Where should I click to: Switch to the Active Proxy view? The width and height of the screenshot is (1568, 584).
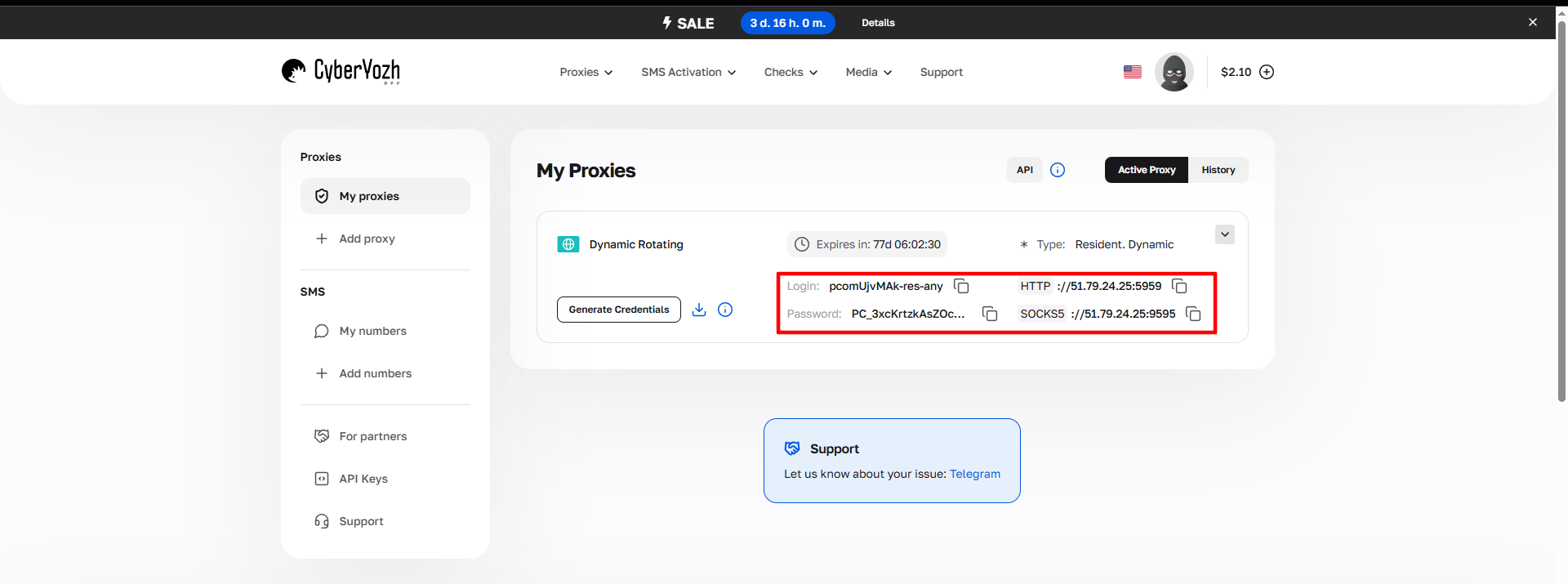click(x=1146, y=170)
